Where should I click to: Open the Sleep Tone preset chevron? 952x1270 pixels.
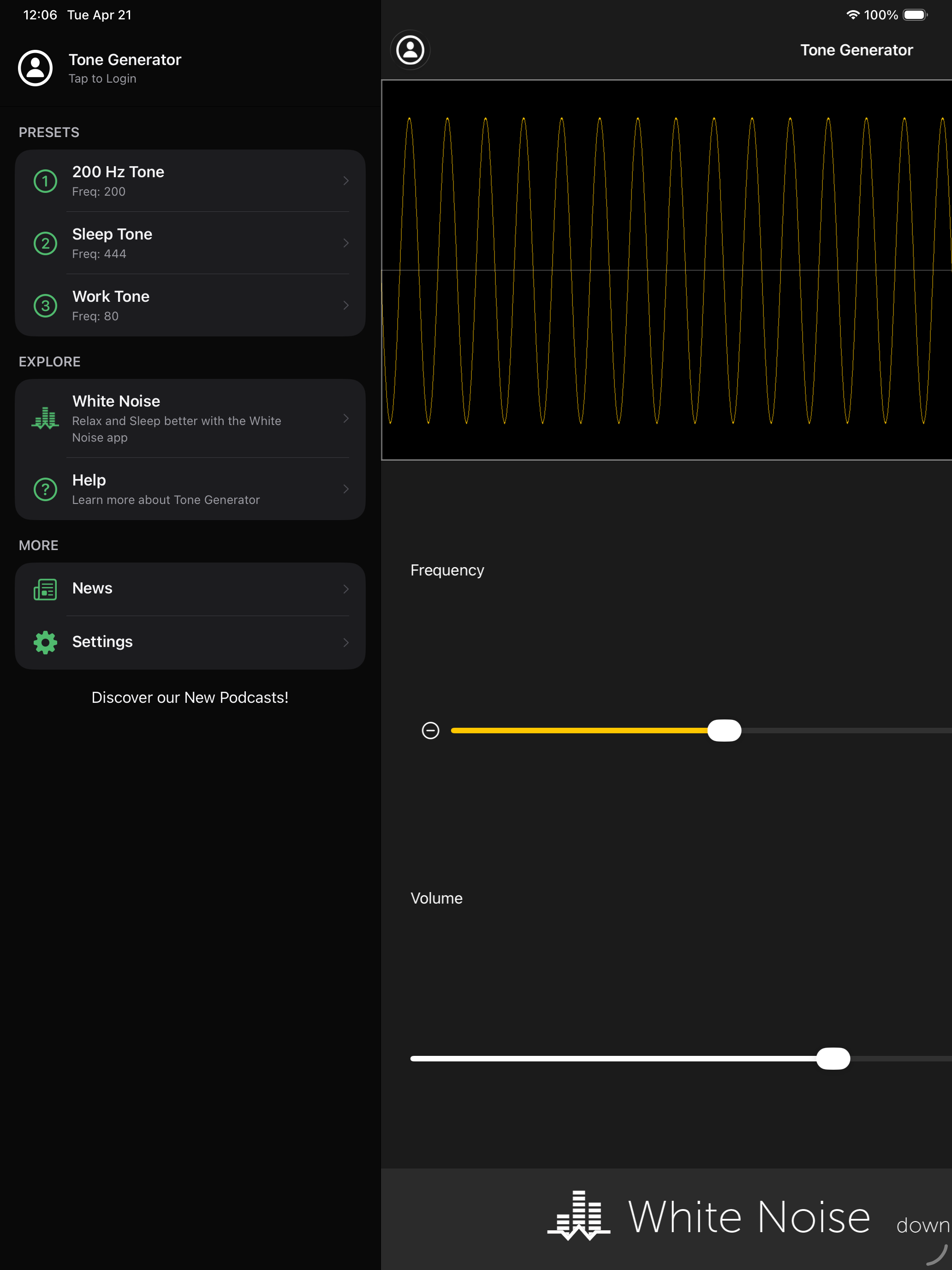click(x=346, y=244)
